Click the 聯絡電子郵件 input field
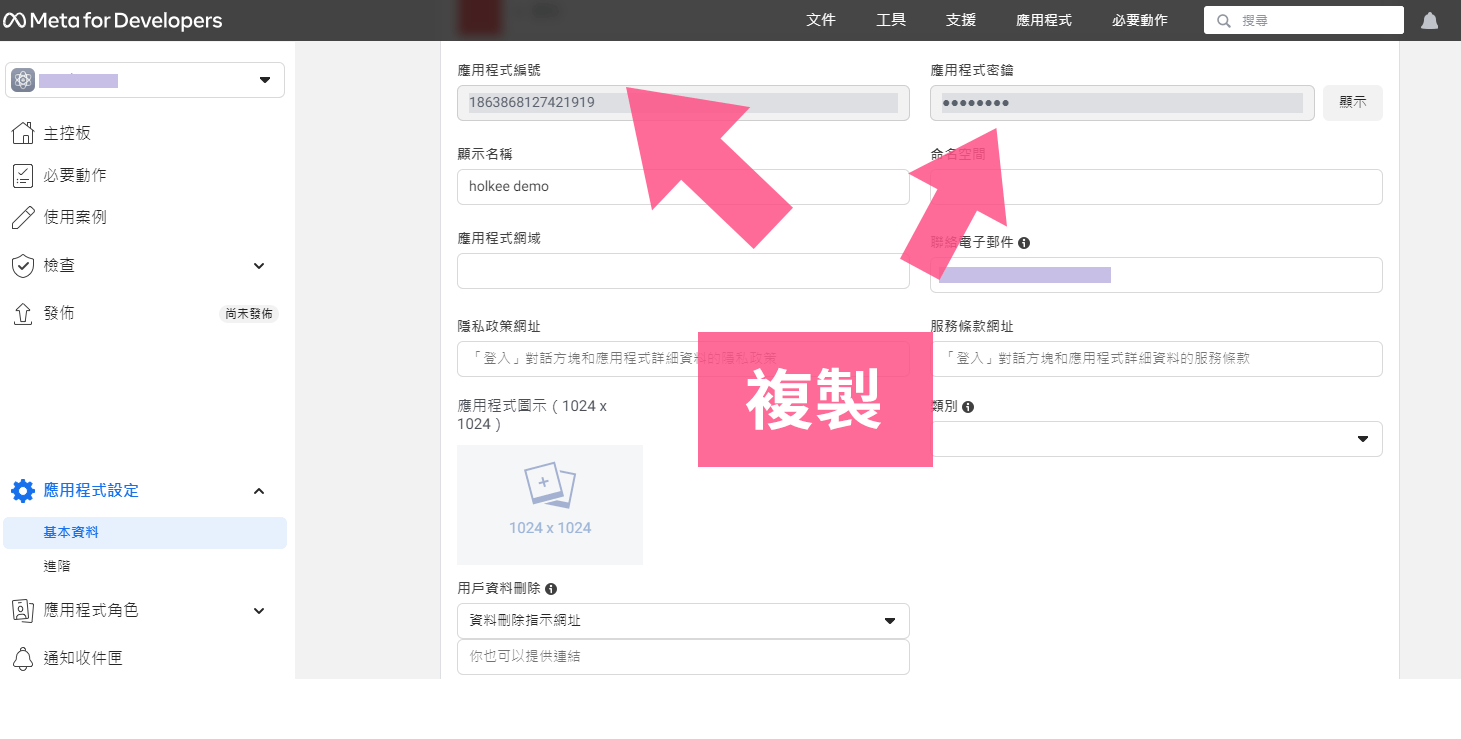Viewport: 1461px width, 739px height. 1156,275
